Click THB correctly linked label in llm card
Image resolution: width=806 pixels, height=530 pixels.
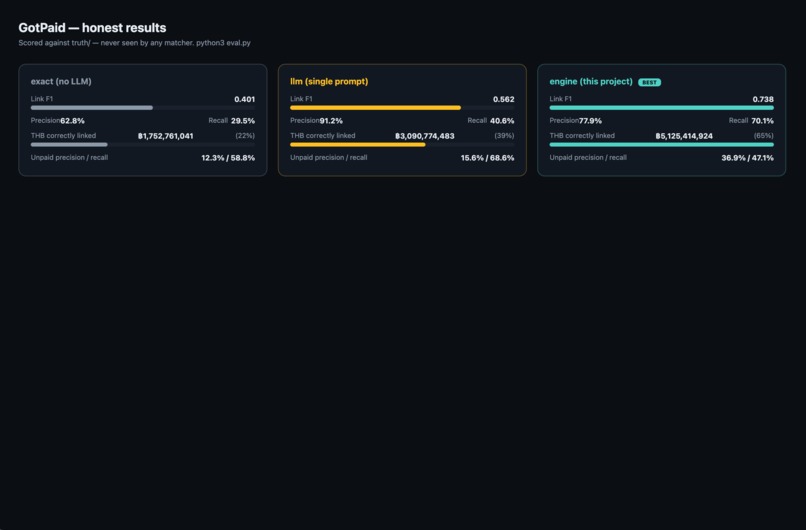323,136
